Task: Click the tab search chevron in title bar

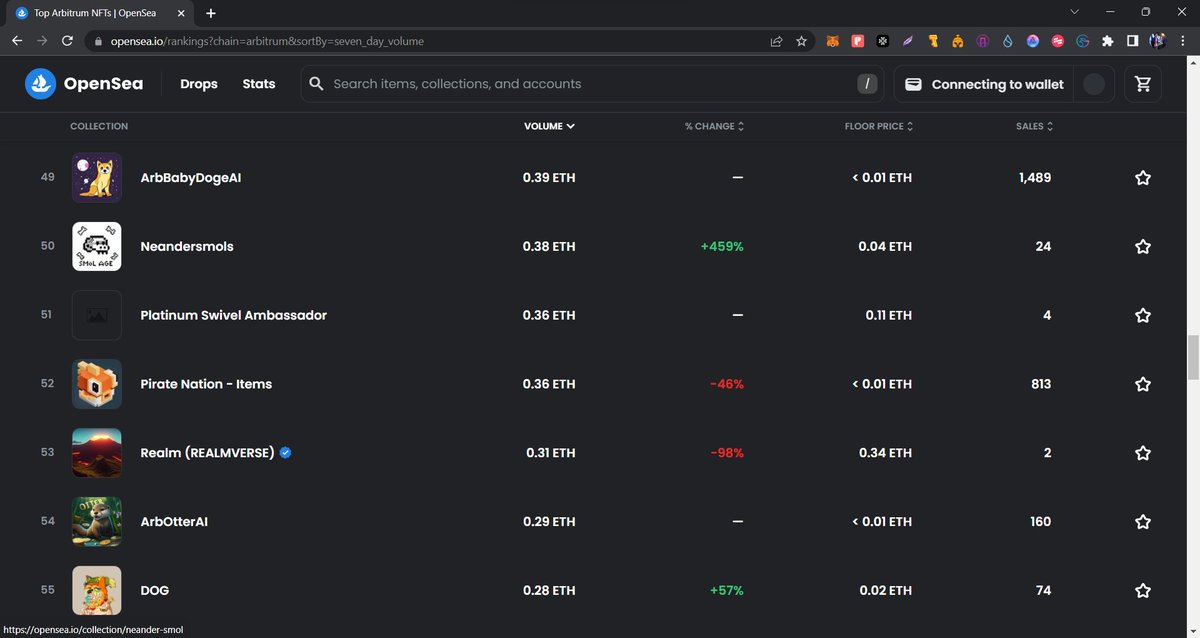Action: [1075, 12]
